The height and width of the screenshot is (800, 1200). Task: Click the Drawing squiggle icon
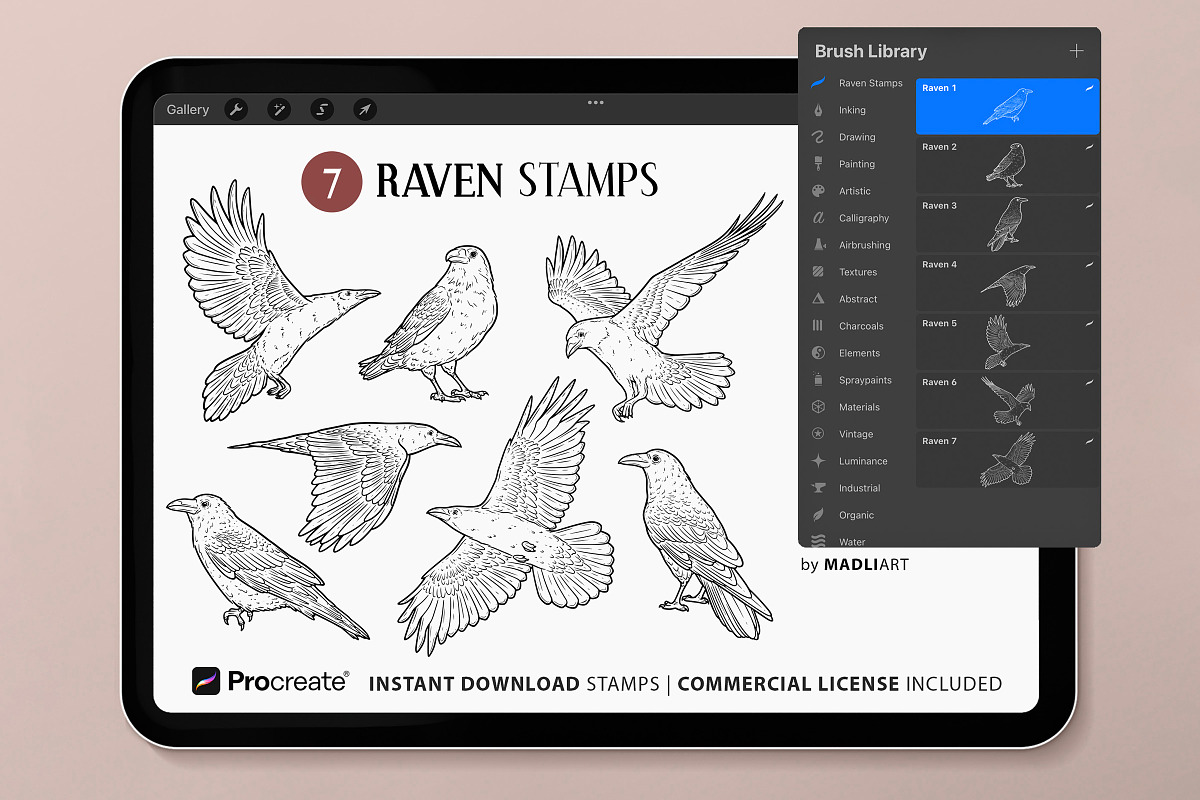[x=818, y=137]
